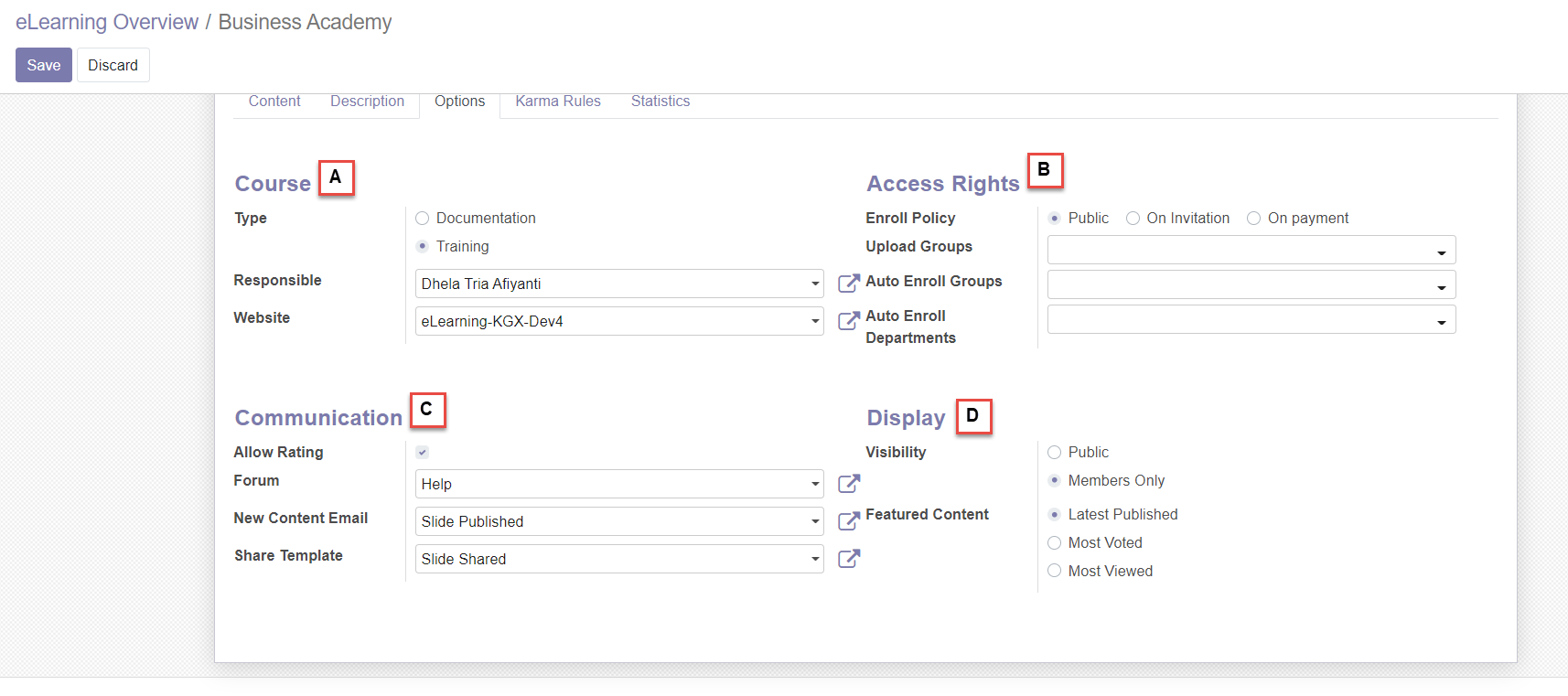
Task: Switch to the Description tab
Action: tap(367, 102)
